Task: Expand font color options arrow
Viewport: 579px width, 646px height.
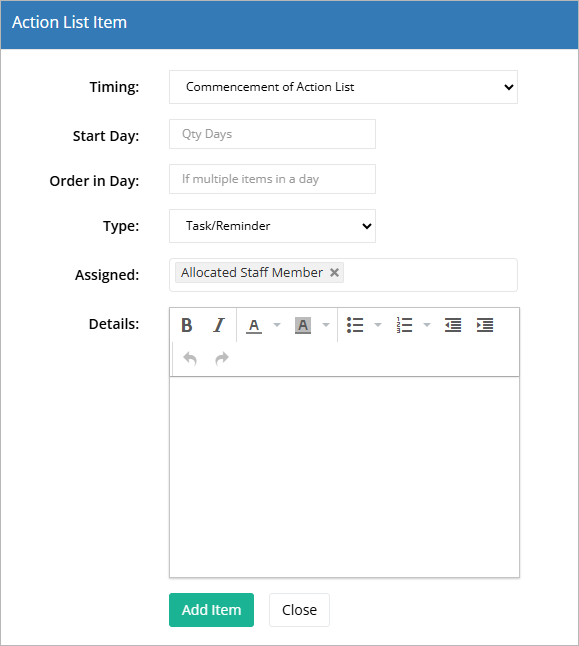Action: [277, 325]
